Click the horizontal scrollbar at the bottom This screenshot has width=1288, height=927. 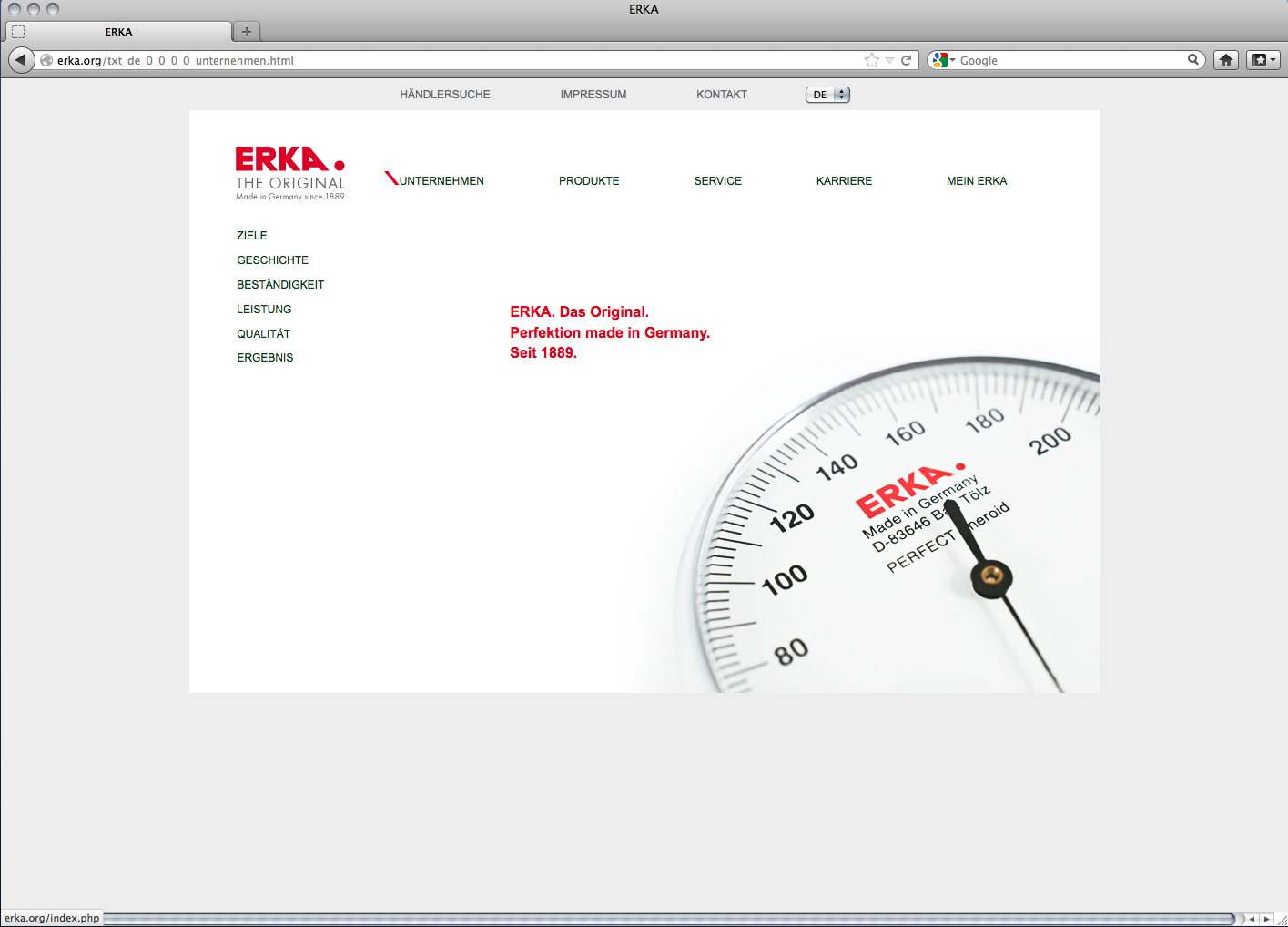click(669, 919)
